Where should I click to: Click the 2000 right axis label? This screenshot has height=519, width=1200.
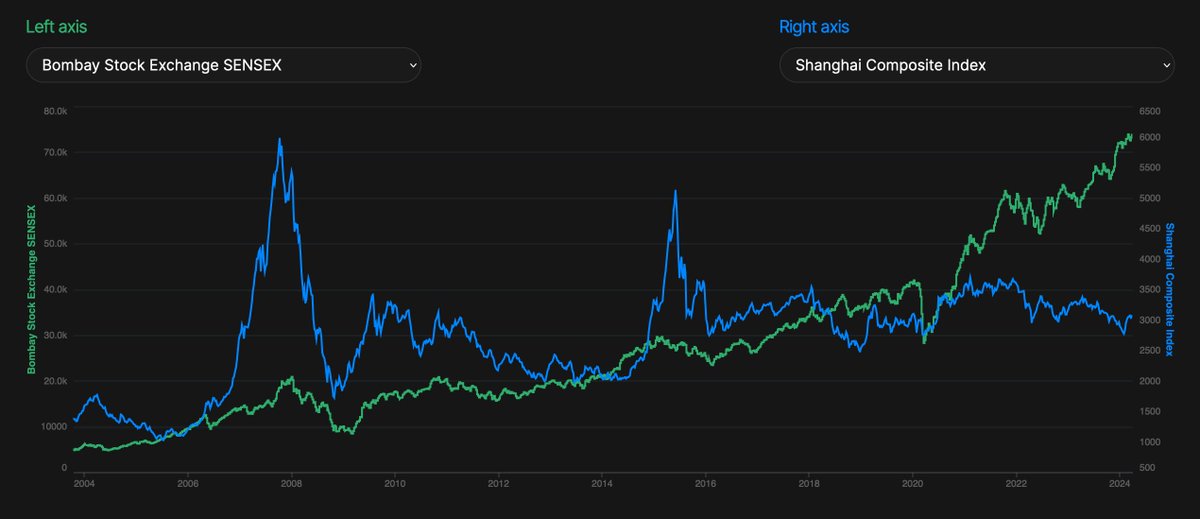point(1149,381)
